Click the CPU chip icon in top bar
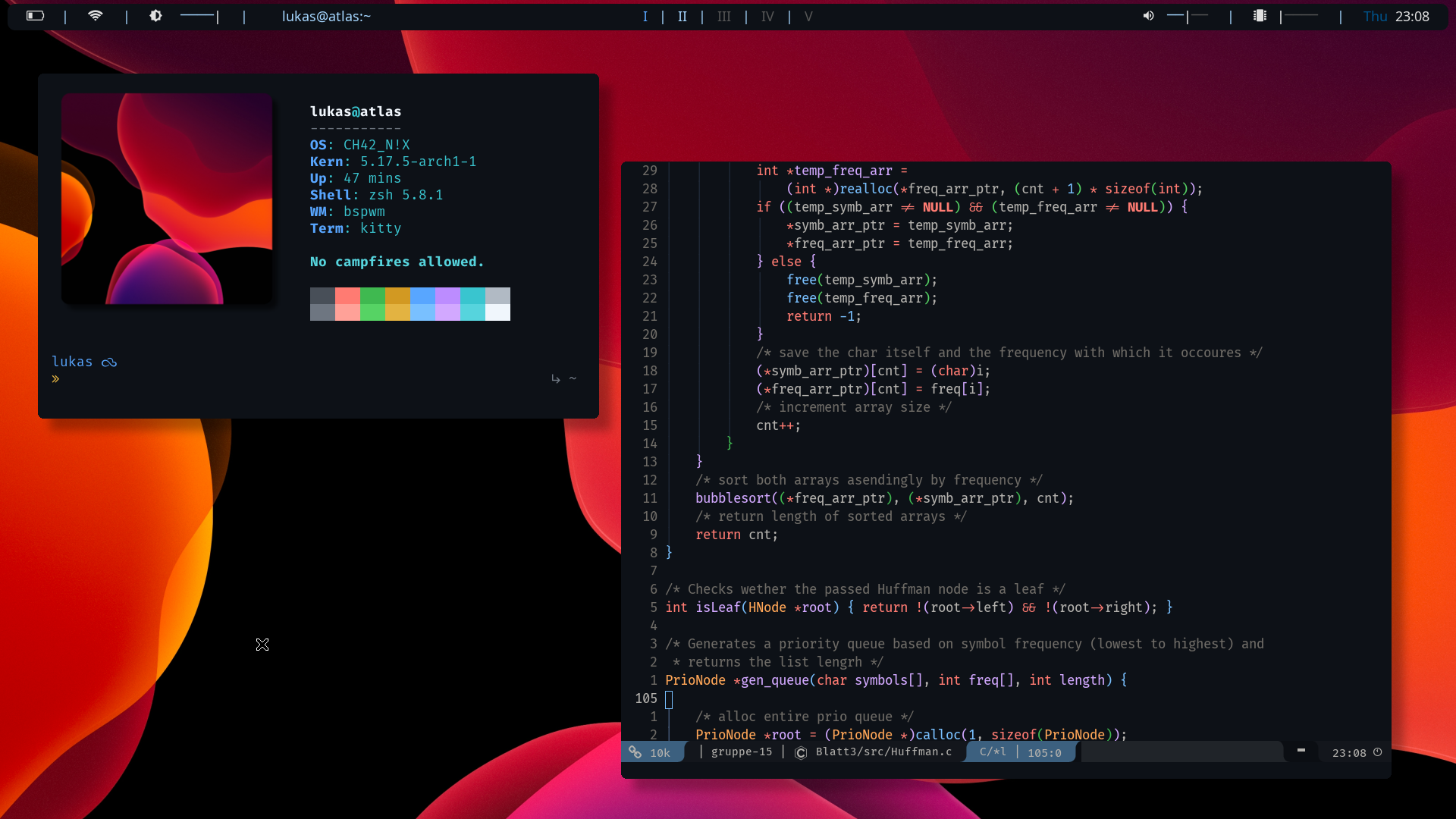The width and height of the screenshot is (1456, 819). (1260, 16)
